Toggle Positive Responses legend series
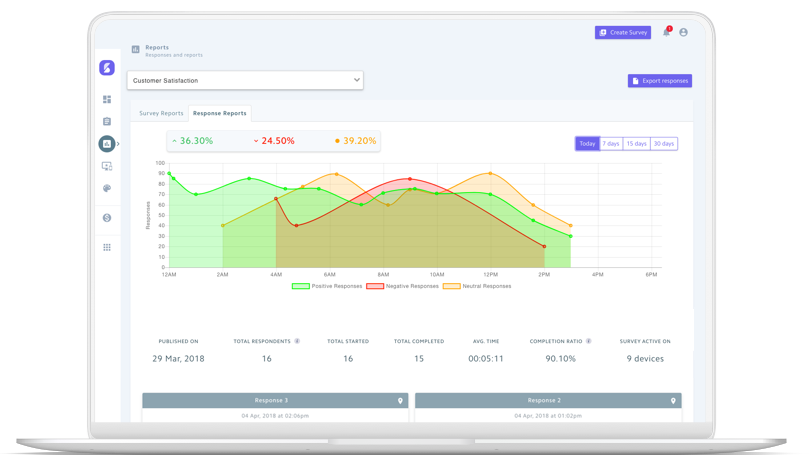This screenshot has width=810, height=465. (x=327, y=286)
